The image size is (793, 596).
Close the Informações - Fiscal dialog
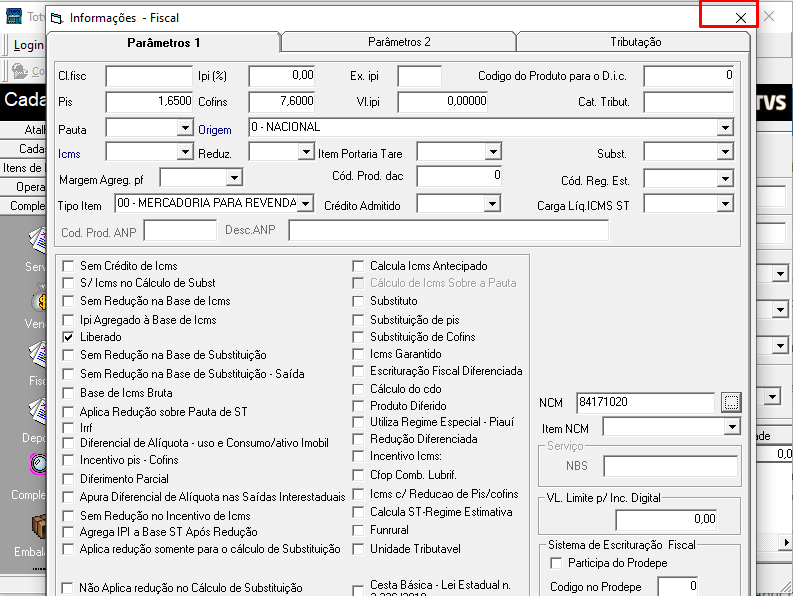740,18
